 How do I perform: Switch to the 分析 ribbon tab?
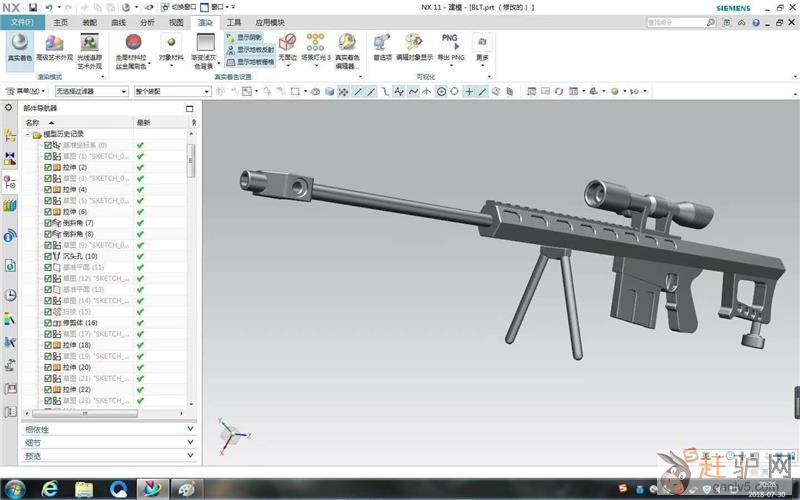point(147,21)
